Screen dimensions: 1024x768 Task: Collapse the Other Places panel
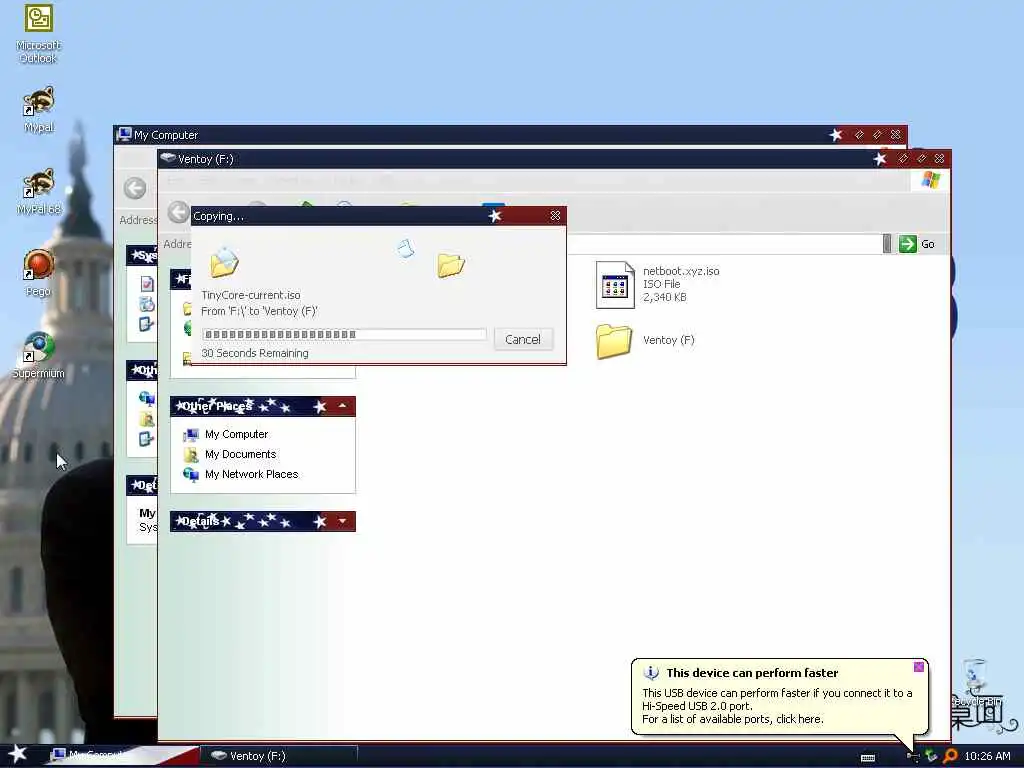(x=342, y=406)
